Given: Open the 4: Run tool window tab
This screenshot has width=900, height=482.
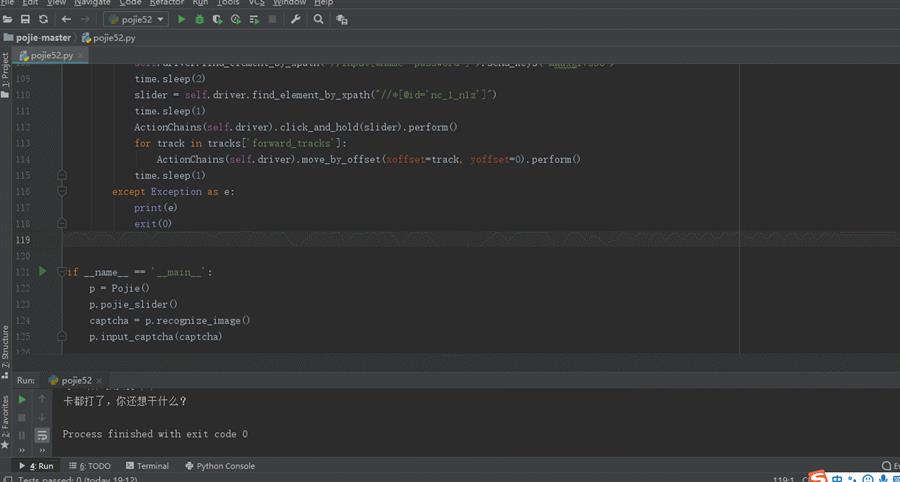Looking at the screenshot, I should pyautogui.click(x=36, y=466).
